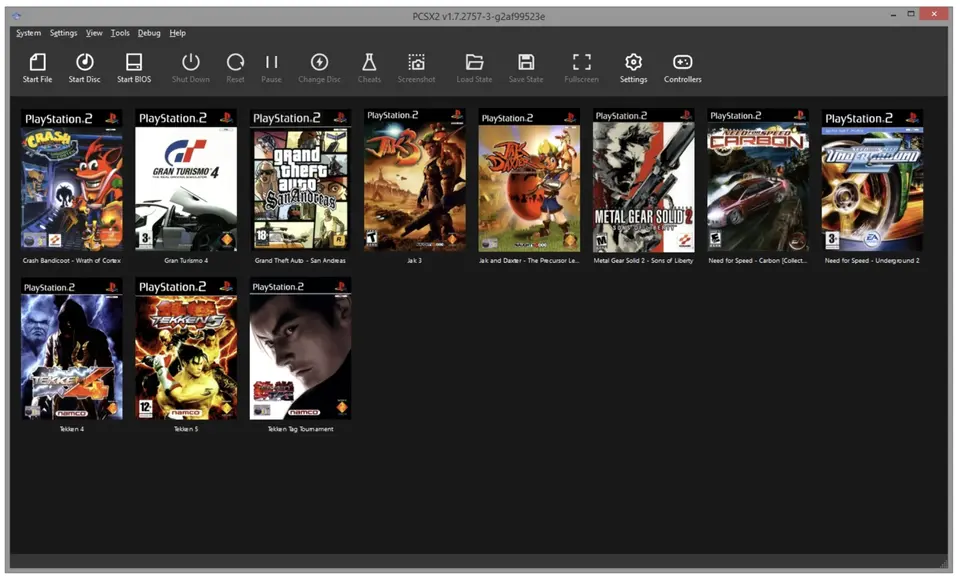This screenshot has width=960, height=578.
Task: Click the 'Need for Speed - Underground 2' label
Action: click(x=872, y=260)
